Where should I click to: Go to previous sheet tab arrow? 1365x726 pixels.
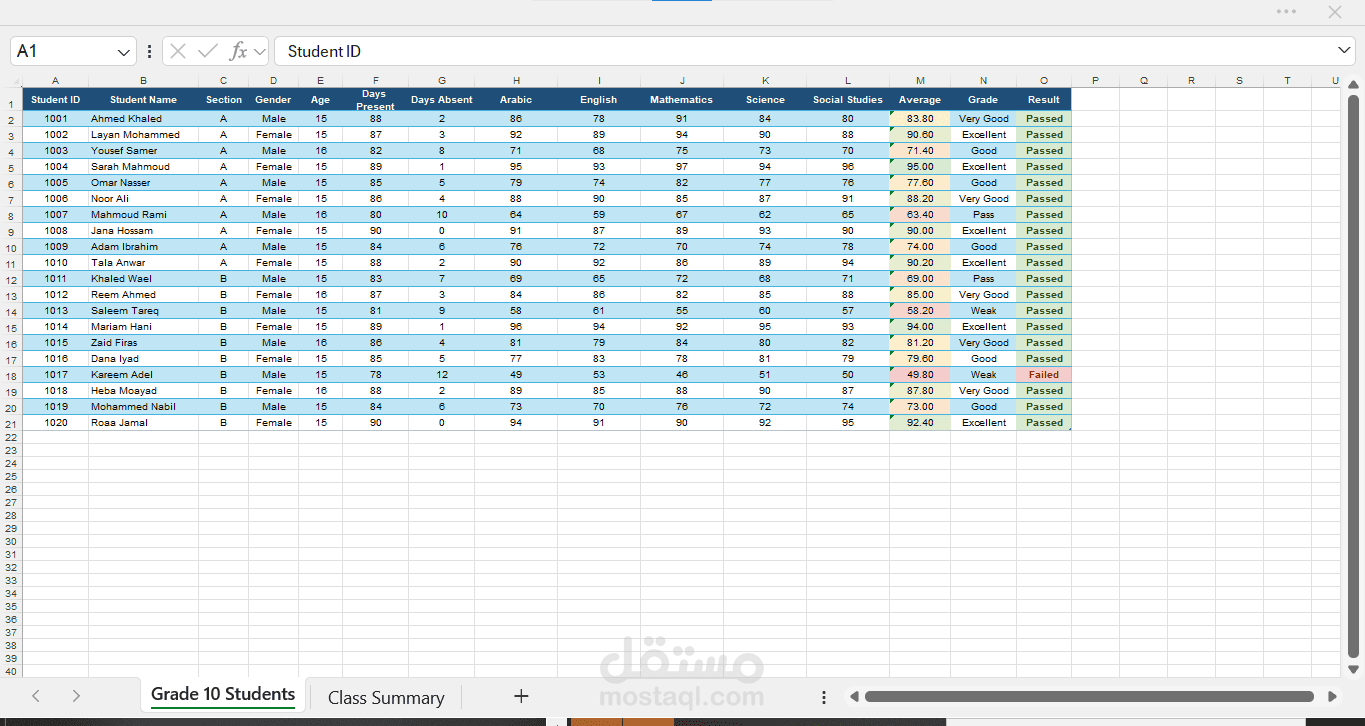pos(36,697)
